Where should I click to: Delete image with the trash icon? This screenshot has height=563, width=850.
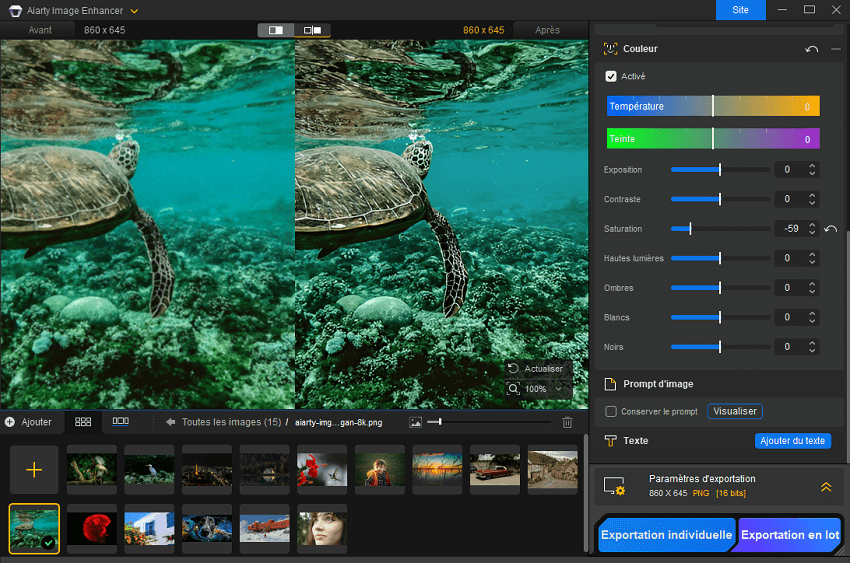(x=568, y=423)
